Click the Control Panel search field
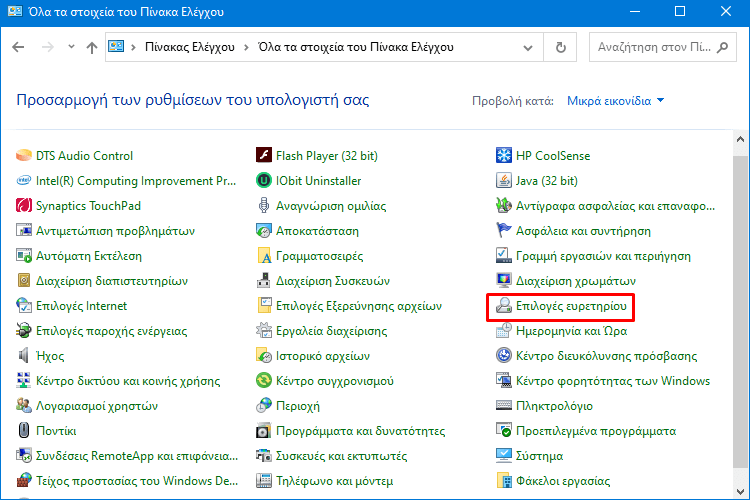Image resolution: width=750 pixels, height=500 pixels. 662,47
